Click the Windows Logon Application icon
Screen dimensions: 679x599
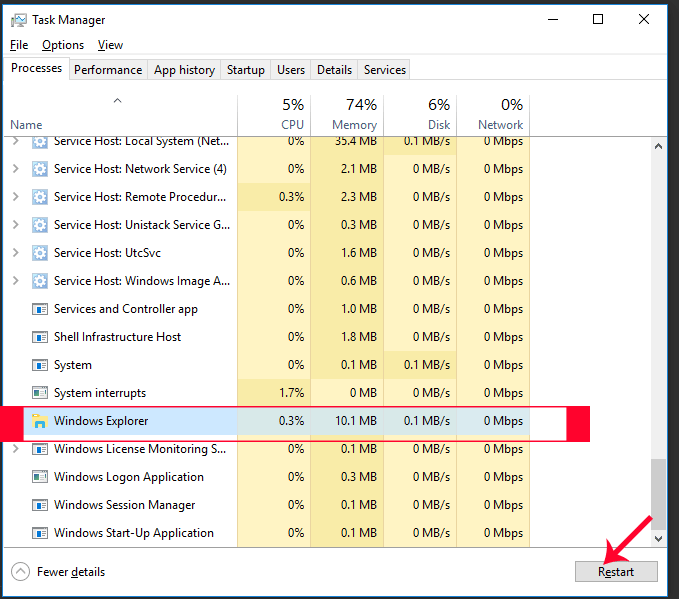pos(40,477)
